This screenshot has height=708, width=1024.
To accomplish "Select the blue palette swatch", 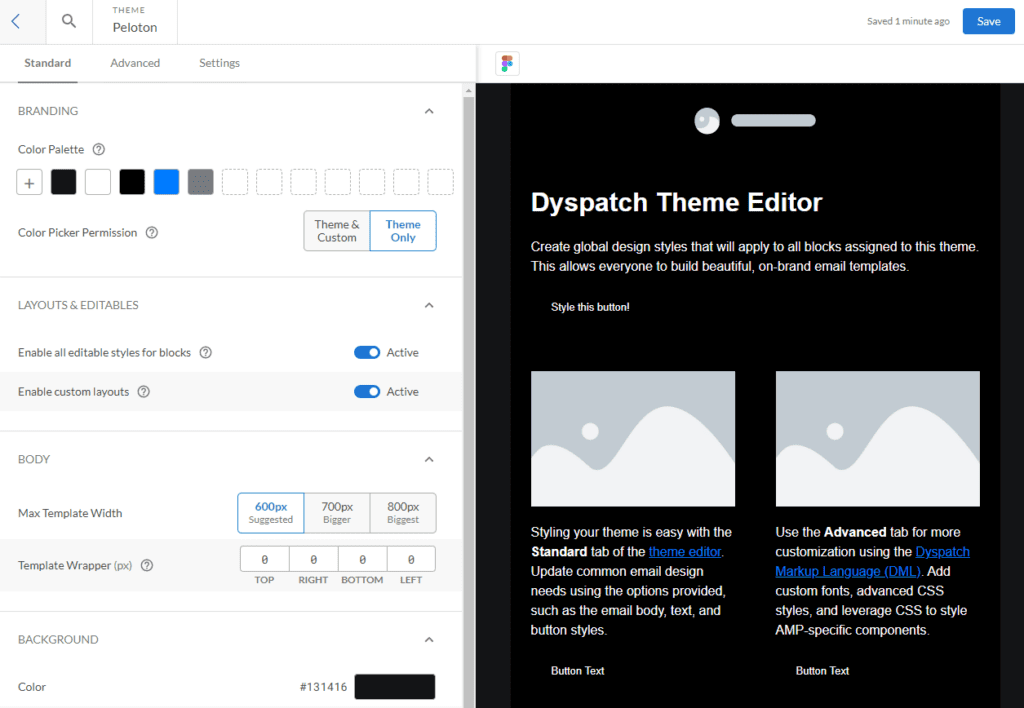I will 167,182.
